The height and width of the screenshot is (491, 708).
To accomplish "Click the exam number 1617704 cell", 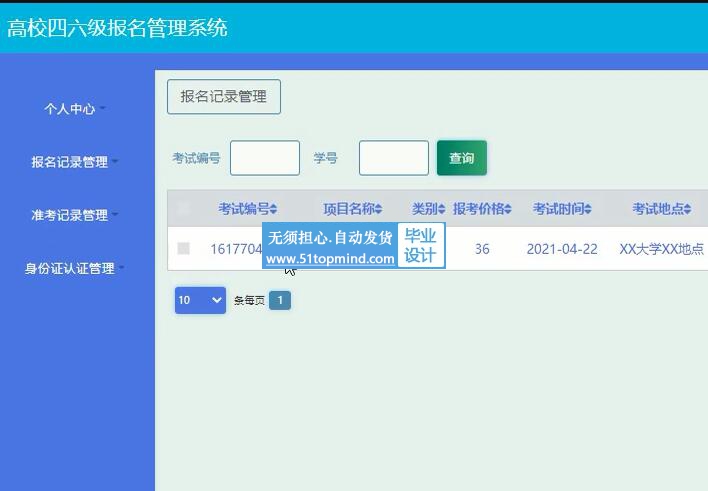I will (x=236, y=249).
